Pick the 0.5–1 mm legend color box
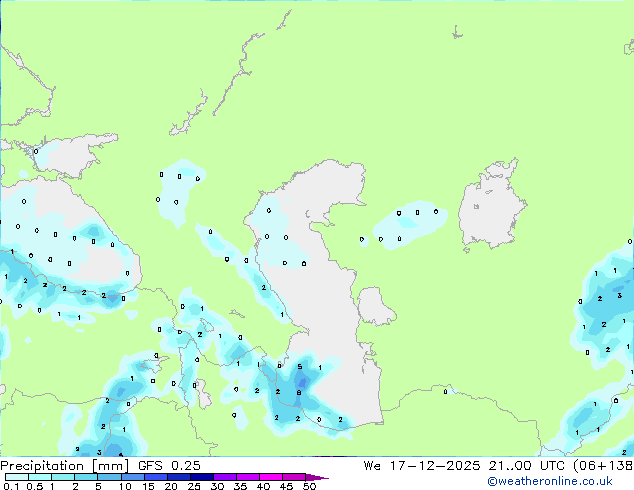634x490 pixels. click(x=40, y=477)
